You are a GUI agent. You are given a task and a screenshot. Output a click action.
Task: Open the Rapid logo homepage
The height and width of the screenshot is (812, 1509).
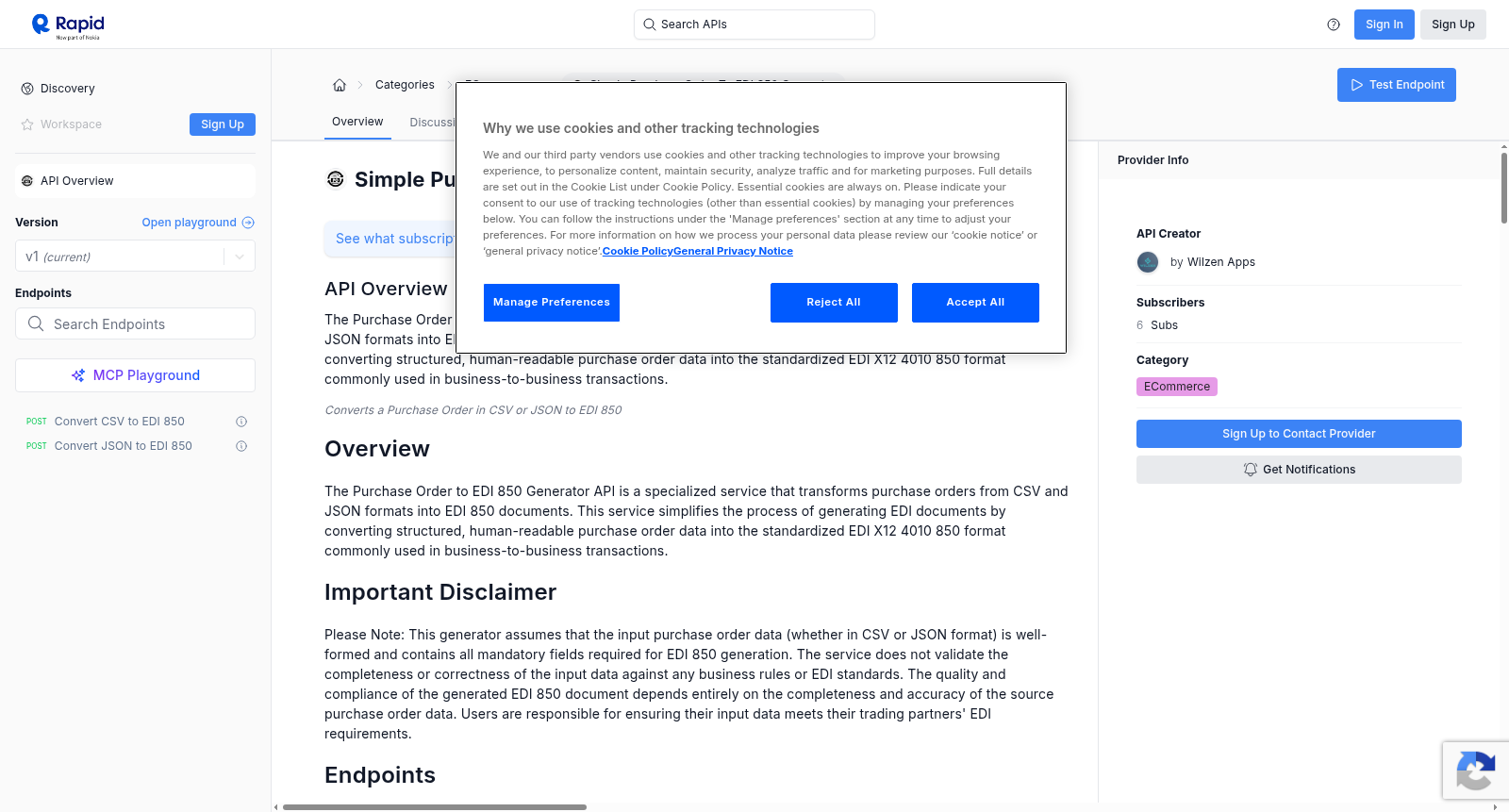pos(68,25)
